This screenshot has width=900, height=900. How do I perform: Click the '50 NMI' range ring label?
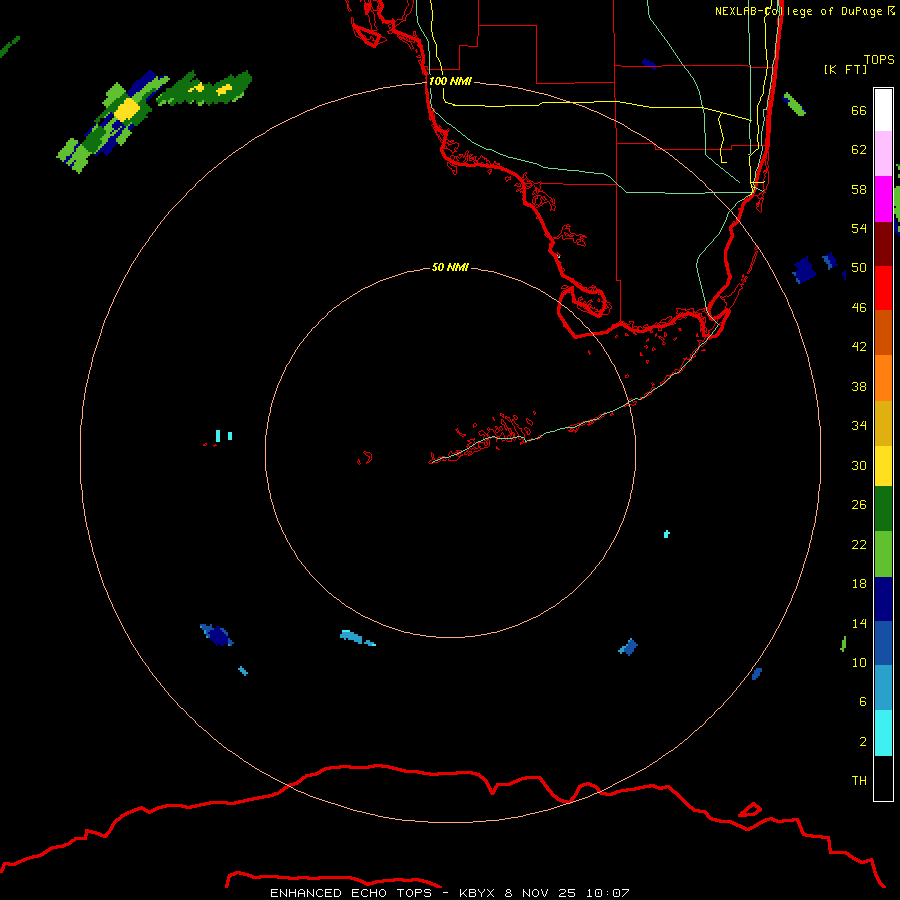point(450,267)
